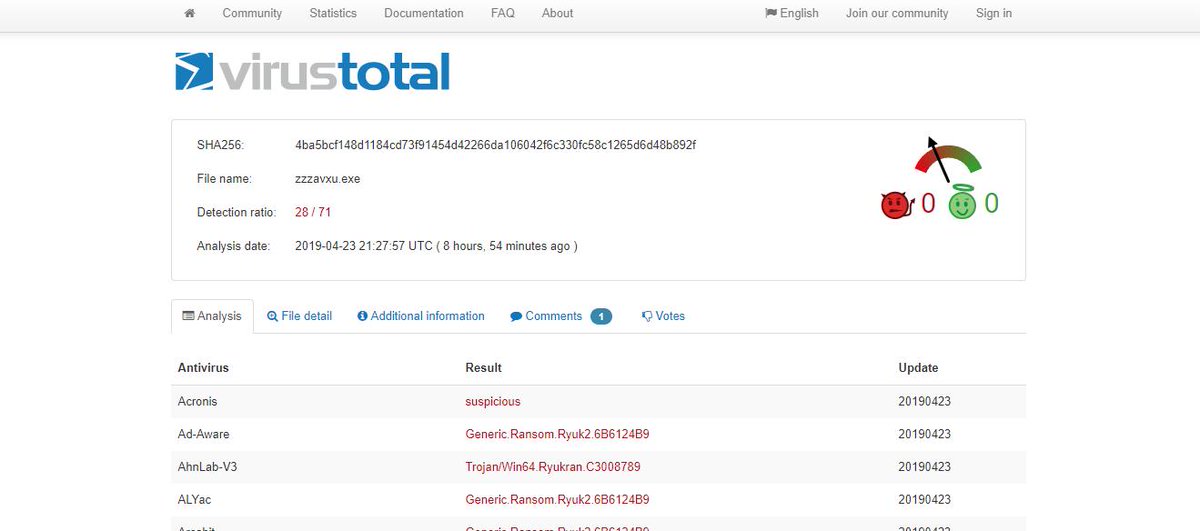Click the Ad-Aware row name
1200x531 pixels.
pyautogui.click(x=204, y=434)
